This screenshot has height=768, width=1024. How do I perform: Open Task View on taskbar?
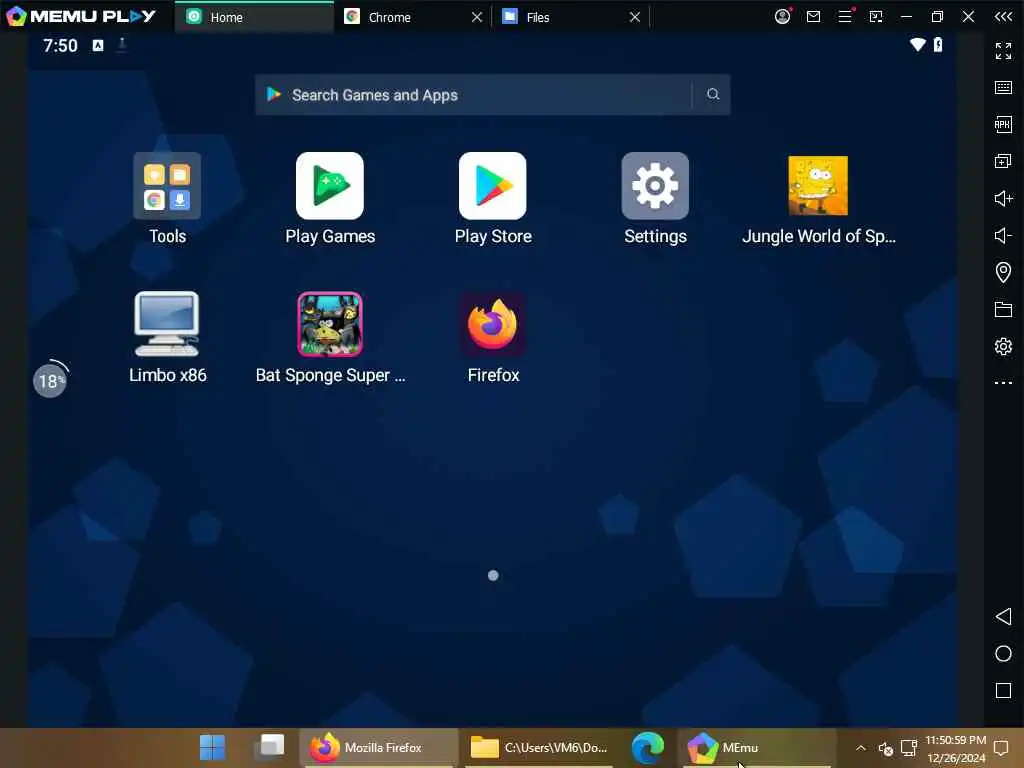click(x=270, y=747)
